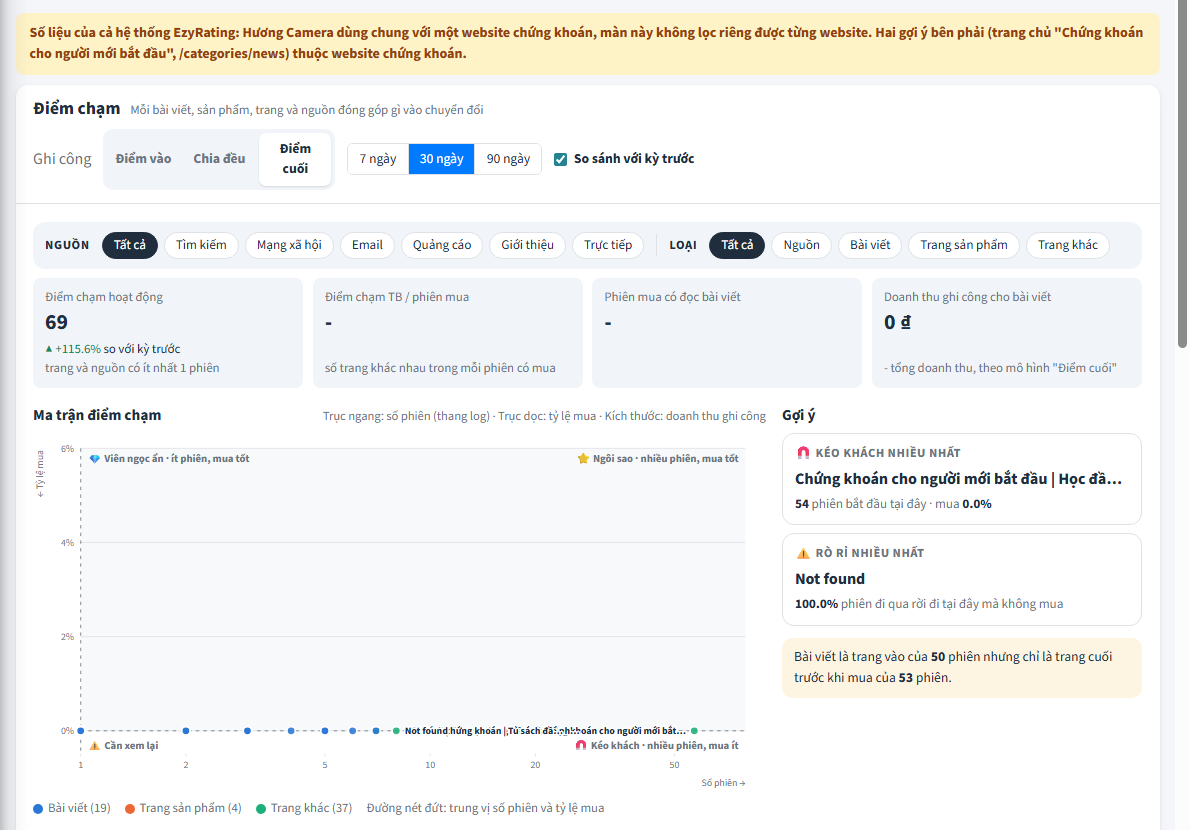
Task: Choose the "Nguồn" chip in the LOẠI filter
Action: point(801,245)
